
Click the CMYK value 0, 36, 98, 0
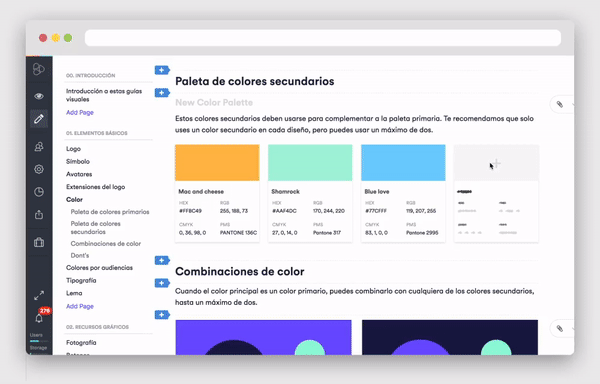(x=192, y=233)
